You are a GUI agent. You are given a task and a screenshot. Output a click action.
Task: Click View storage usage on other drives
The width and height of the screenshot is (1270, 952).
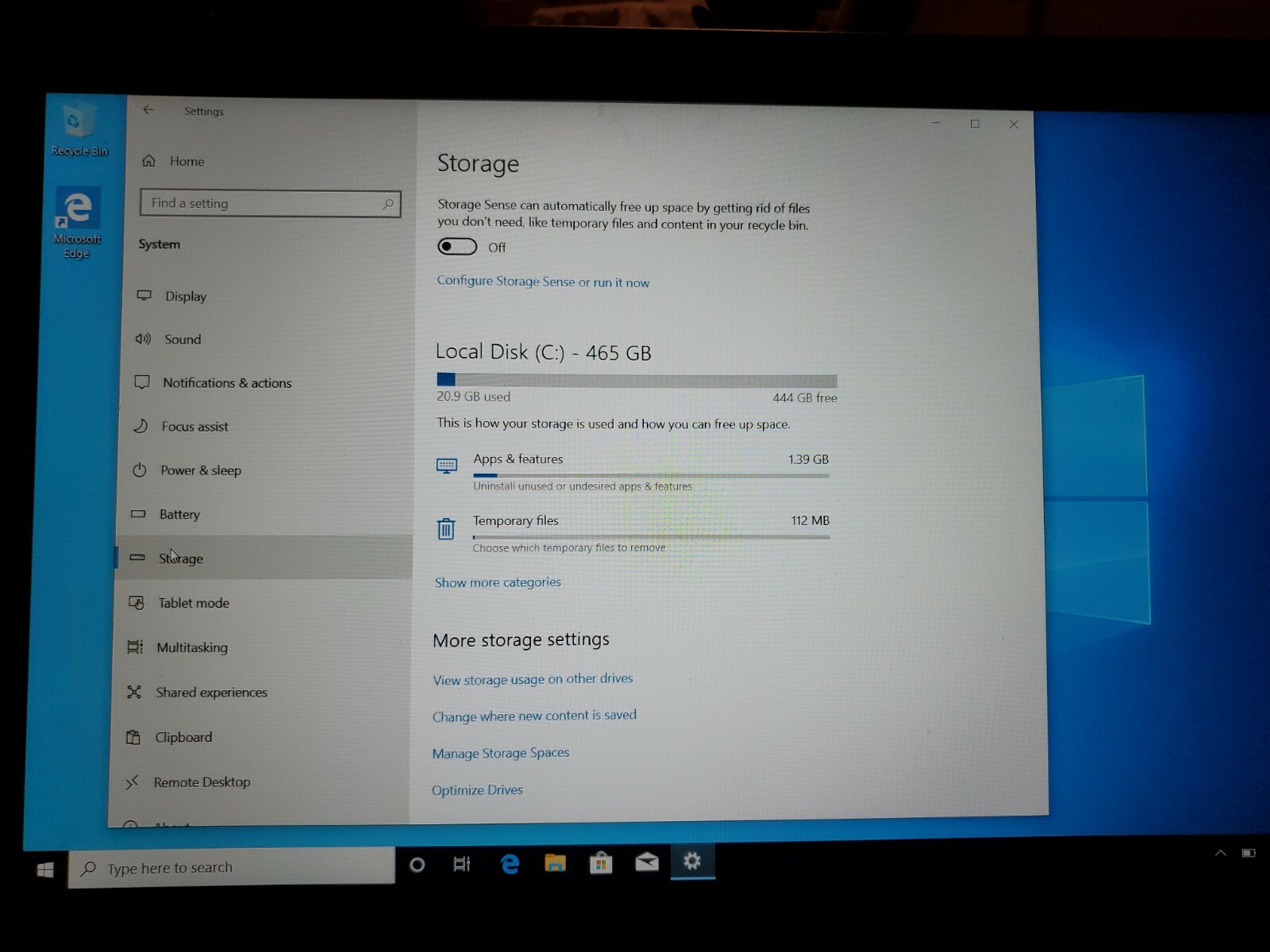[x=533, y=679]
